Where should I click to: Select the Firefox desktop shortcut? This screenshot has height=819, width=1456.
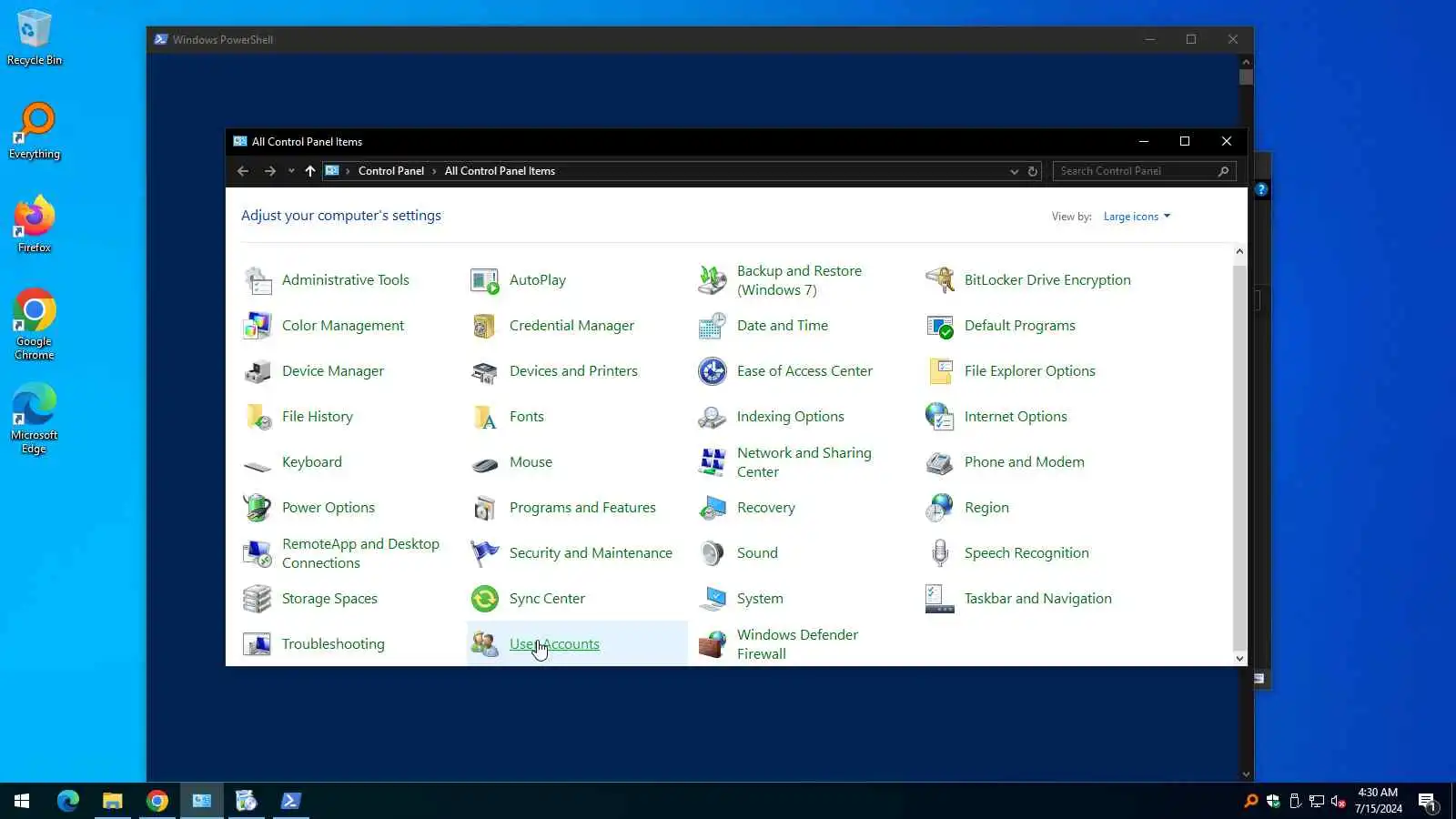[35, 224]
